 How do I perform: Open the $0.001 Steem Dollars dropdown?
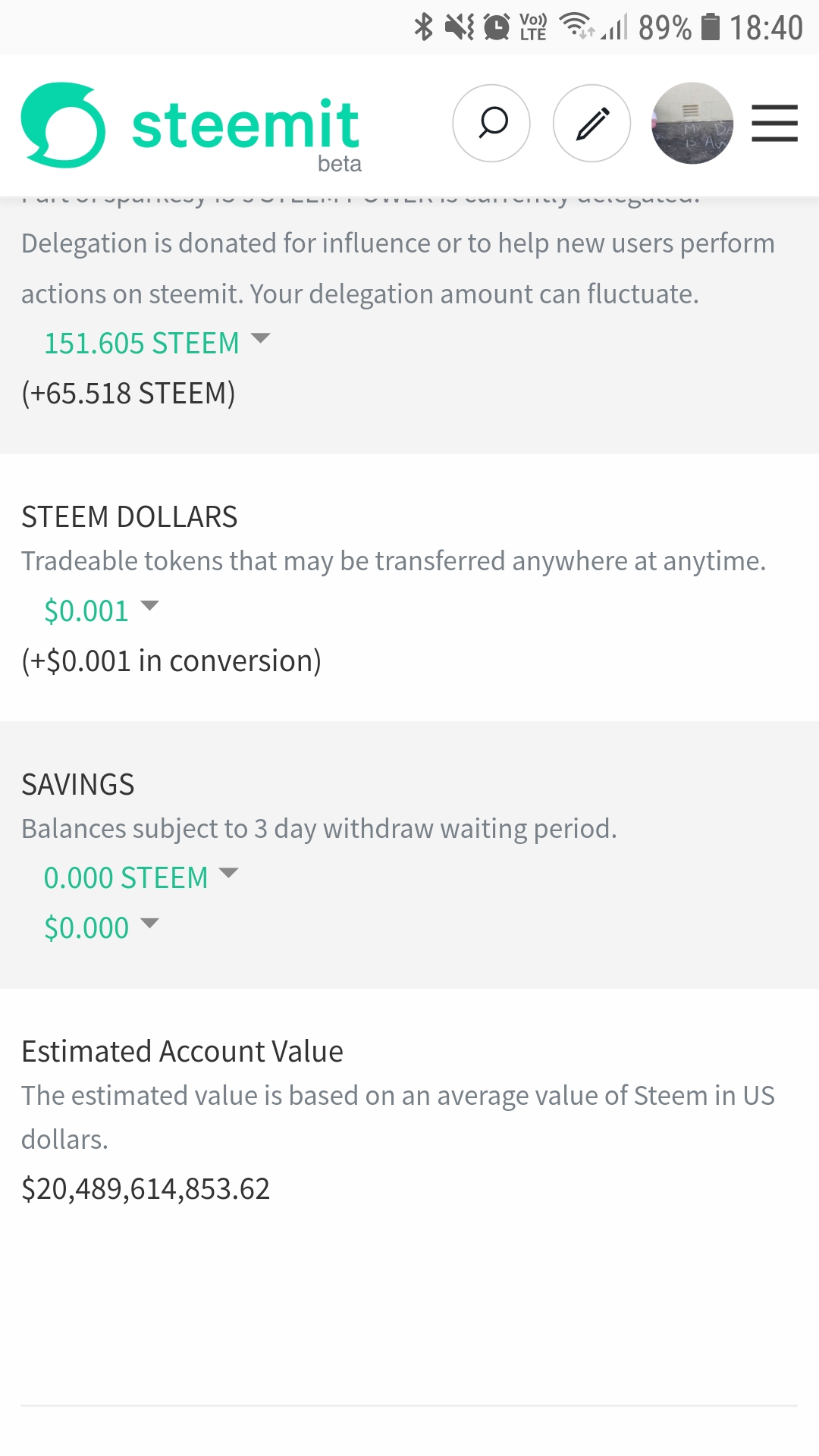(102, 610)
